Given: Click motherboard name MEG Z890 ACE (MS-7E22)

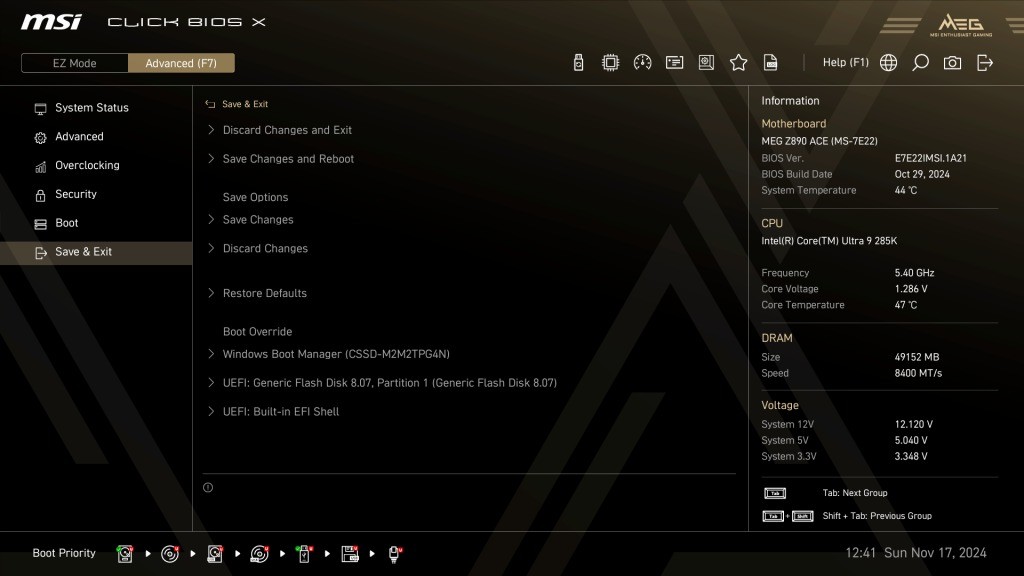Looking at the screenshot, I should (819, 141).
